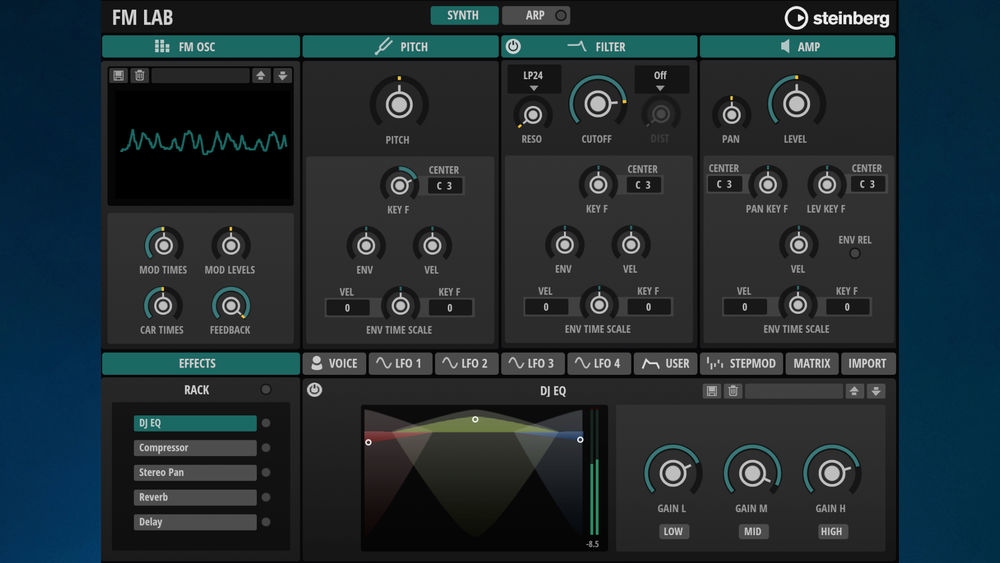The height and width of the screenshot is (563, 1000).
Task: Enable the ENV REL switch in Amp
Action: [x=855, y=253]
